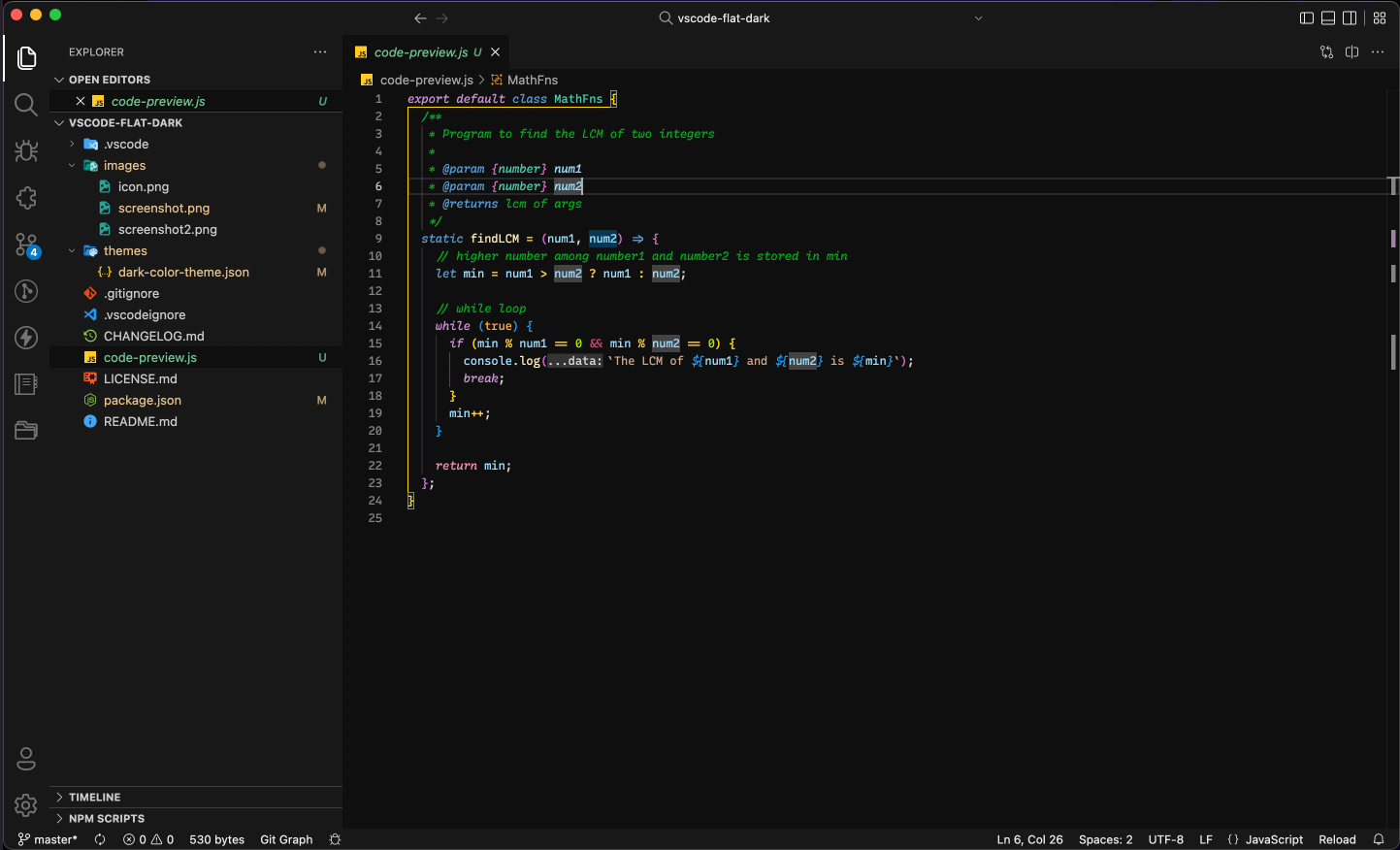Customize layout icon in title bar
1400x850 pixels.
tap(1380, 18)
